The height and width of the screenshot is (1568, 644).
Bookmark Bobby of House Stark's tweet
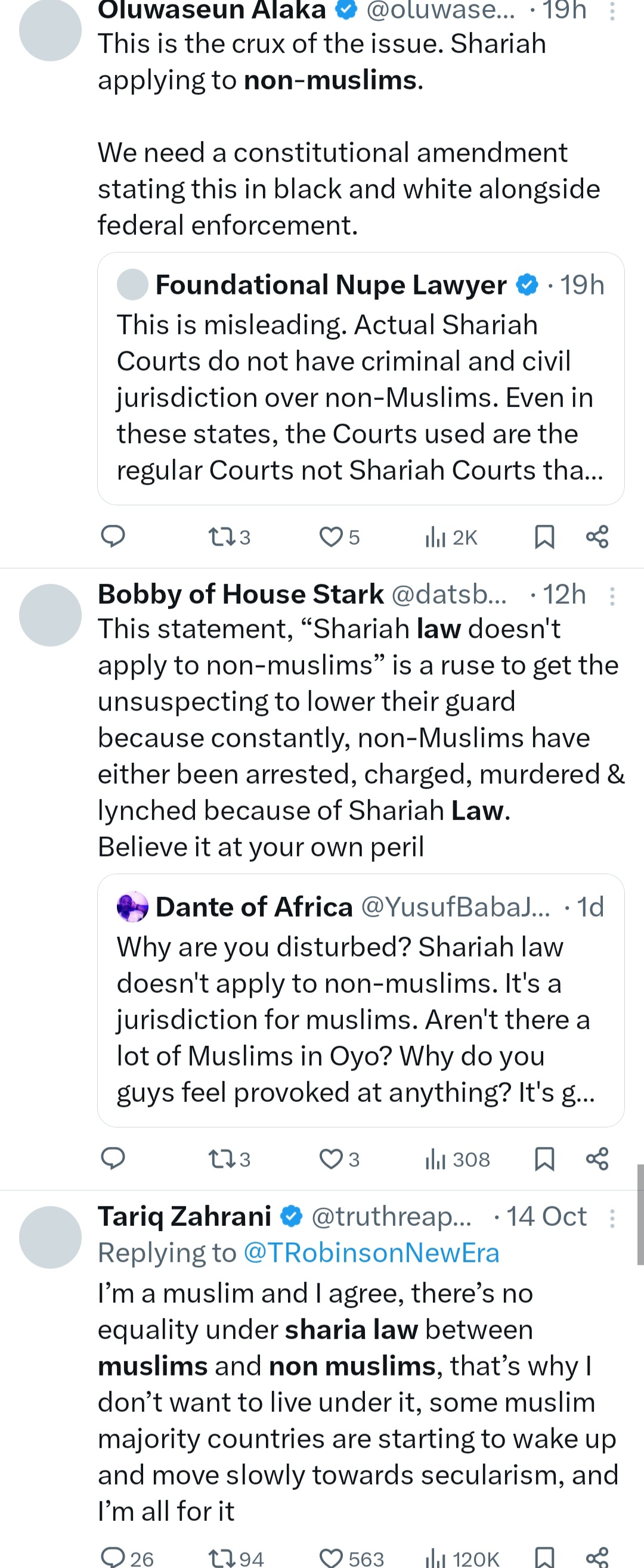(544, 1159)
